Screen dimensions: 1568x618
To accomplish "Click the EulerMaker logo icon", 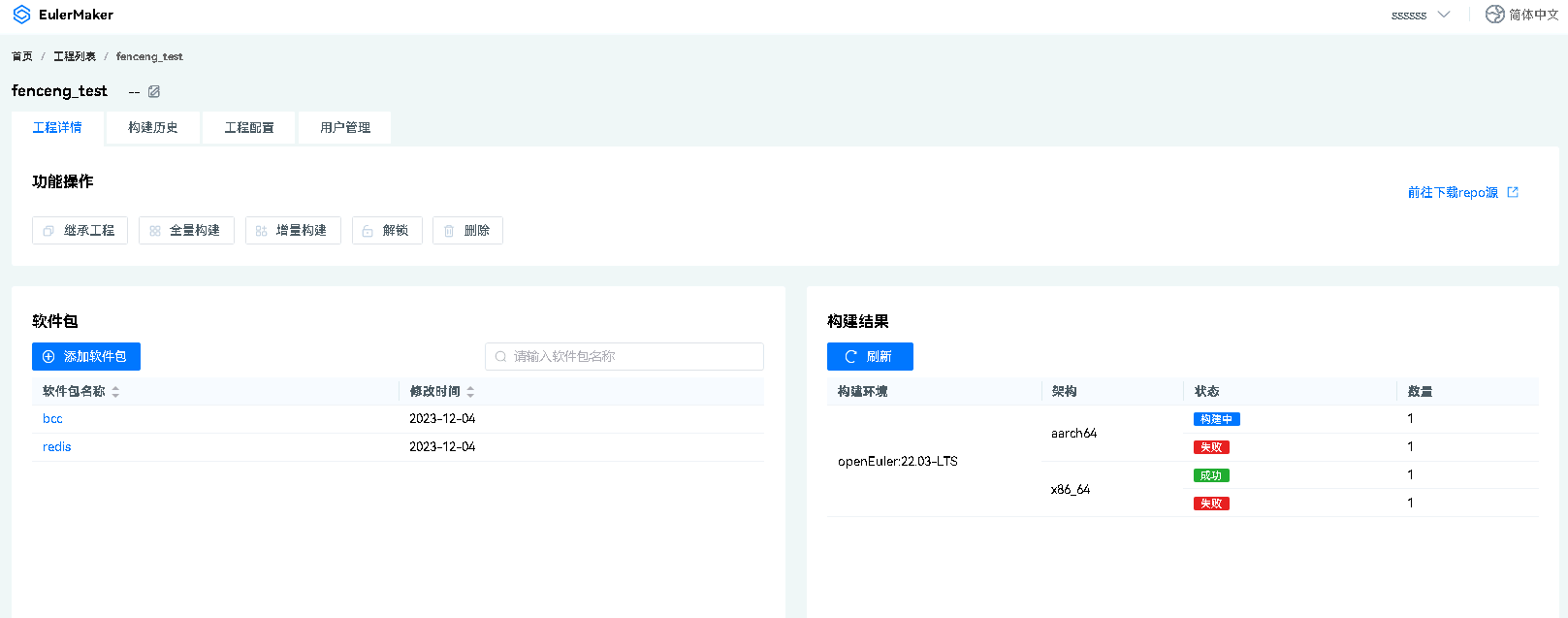I will coord(21,15).
